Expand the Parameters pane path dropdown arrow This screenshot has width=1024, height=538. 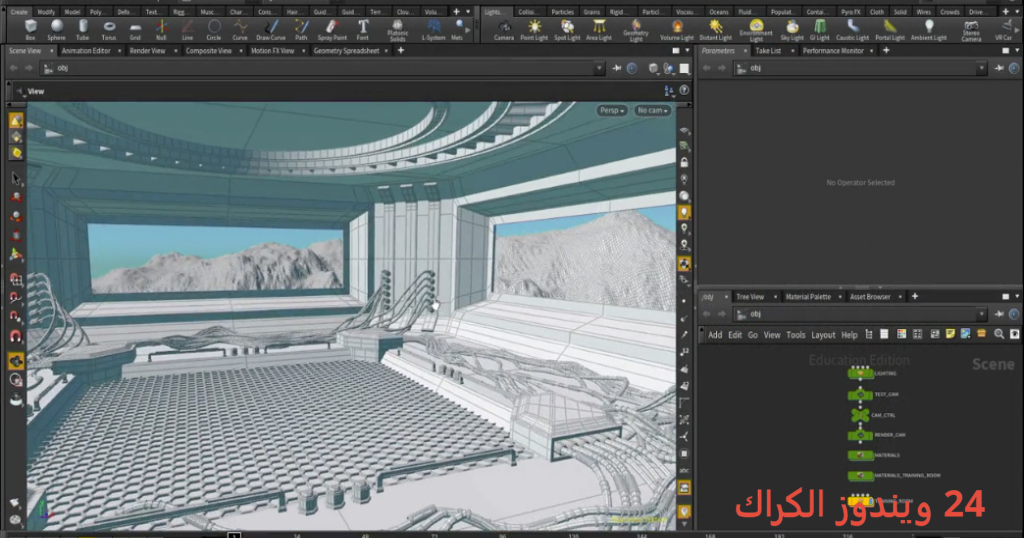coord(981,68)
